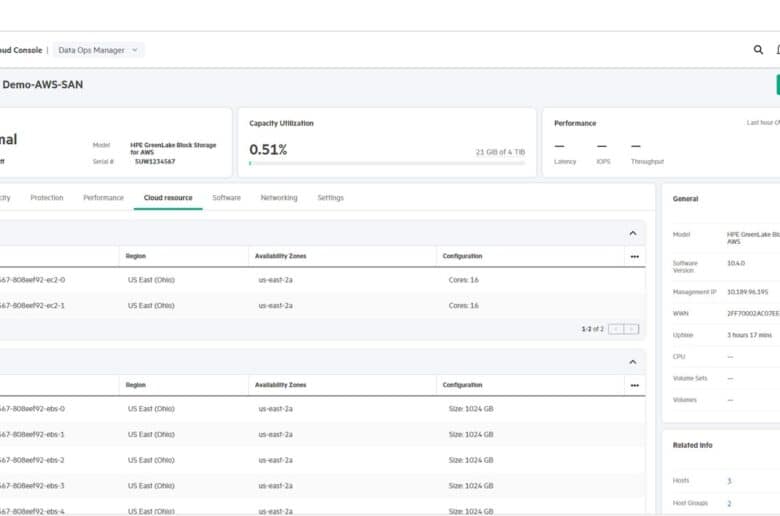780x516 pixels.
Task: Switch to the Performance tab
Action: [103, 198]
